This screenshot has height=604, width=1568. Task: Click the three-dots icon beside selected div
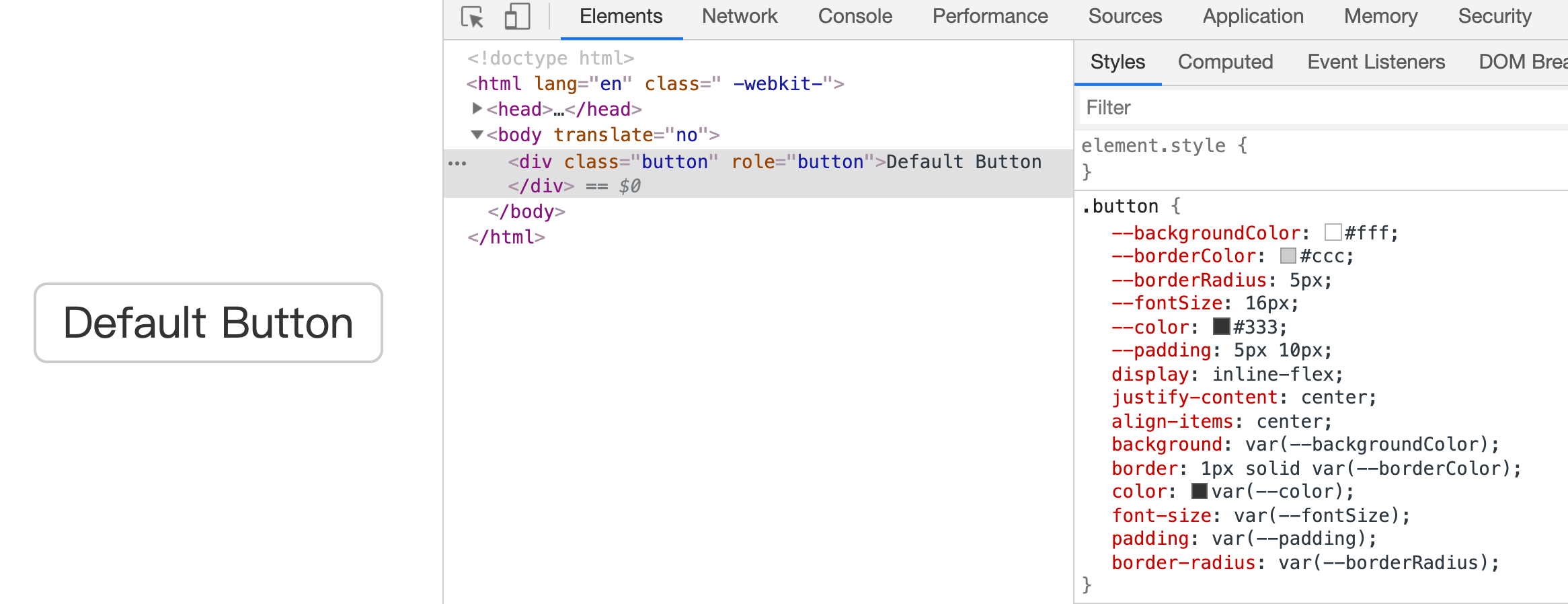(x=457, y=163)
